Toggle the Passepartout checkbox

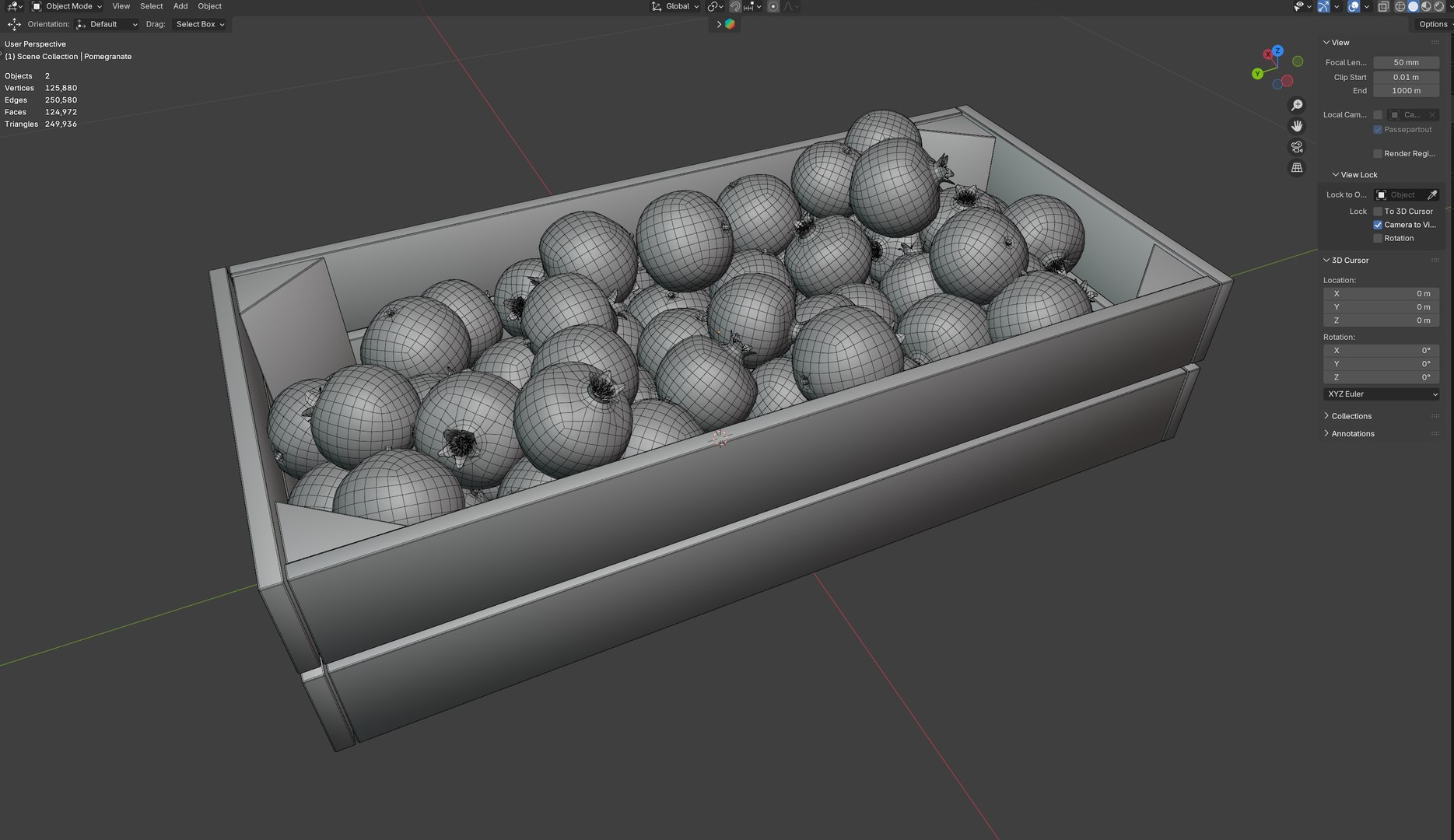[1378, 130]
